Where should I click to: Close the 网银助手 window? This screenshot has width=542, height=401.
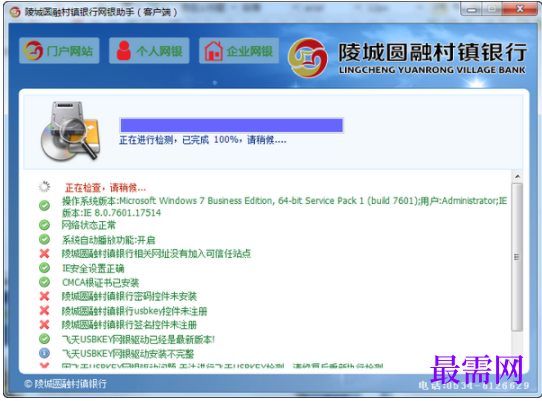point(520,9)
